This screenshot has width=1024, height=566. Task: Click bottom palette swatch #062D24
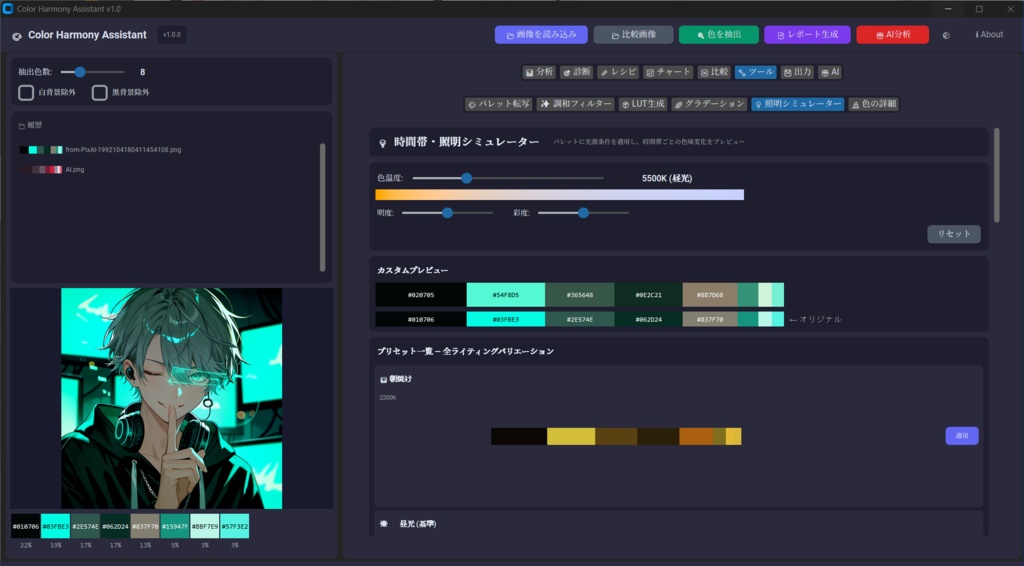[x=115, y=526]
